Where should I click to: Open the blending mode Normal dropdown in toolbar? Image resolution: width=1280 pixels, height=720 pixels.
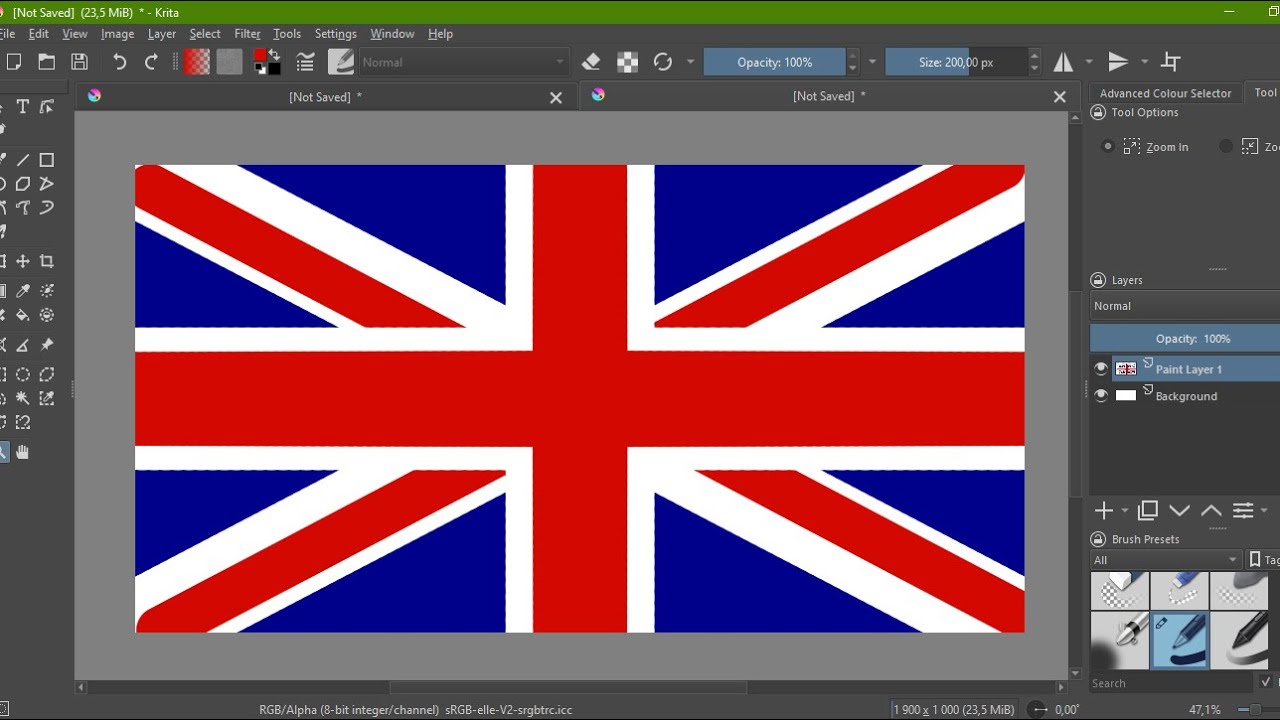(464, 62)
